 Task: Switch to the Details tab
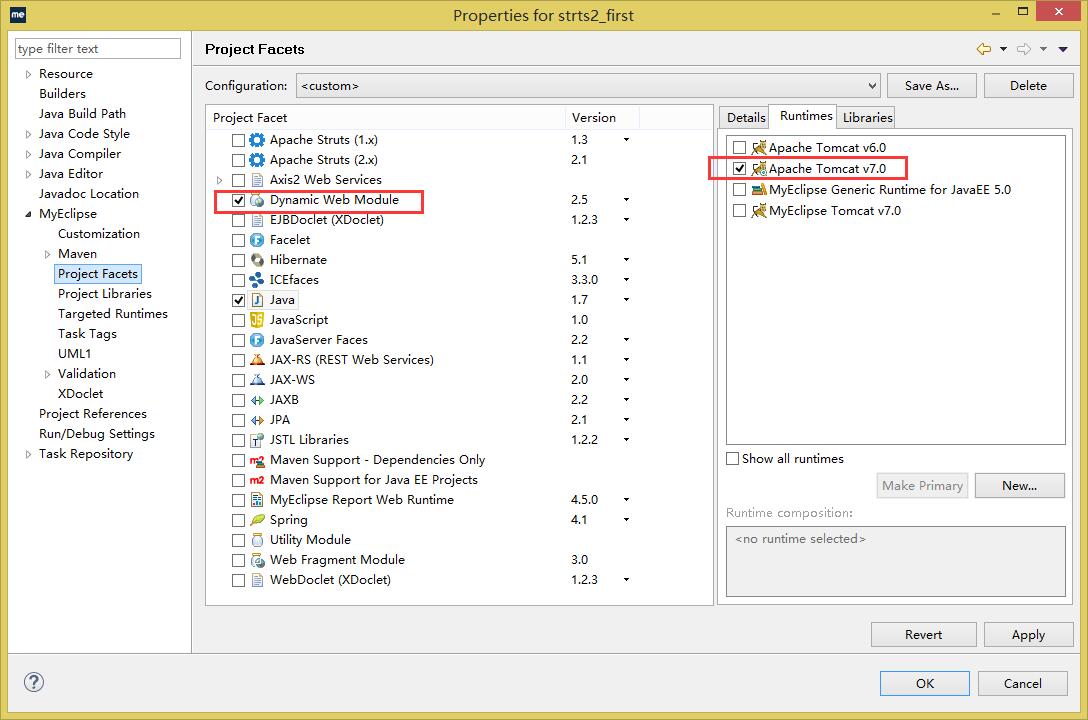(x=746, y=117)
